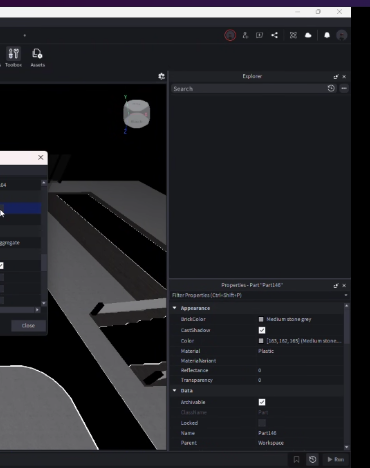Click the history clock icon in status bar
This screenshot has height=468, width=370.
tap(312, 460)
